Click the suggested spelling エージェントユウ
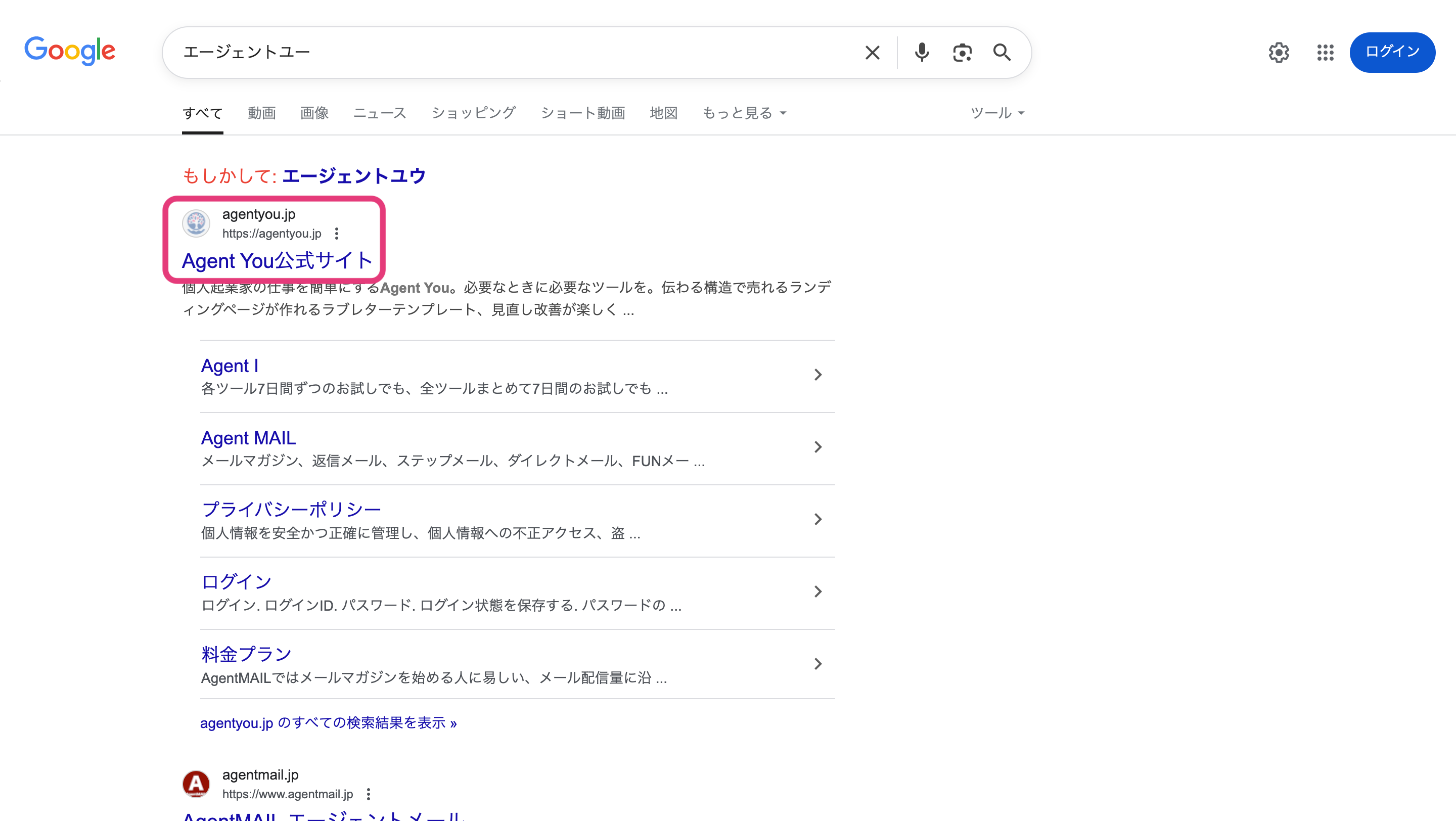Screen dimensions: 1456x821 [353, 176]
